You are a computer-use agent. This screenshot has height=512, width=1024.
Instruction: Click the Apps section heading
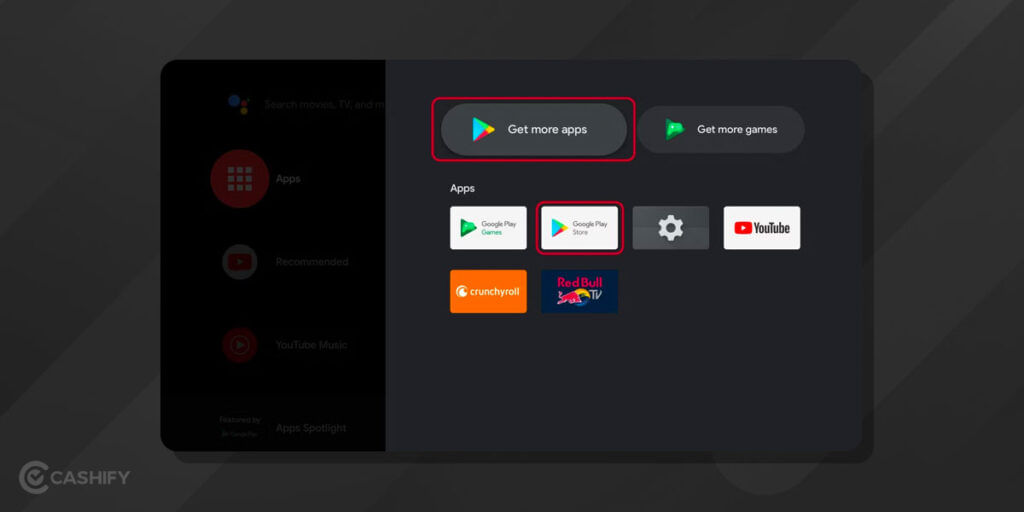[x=462, y=188]
